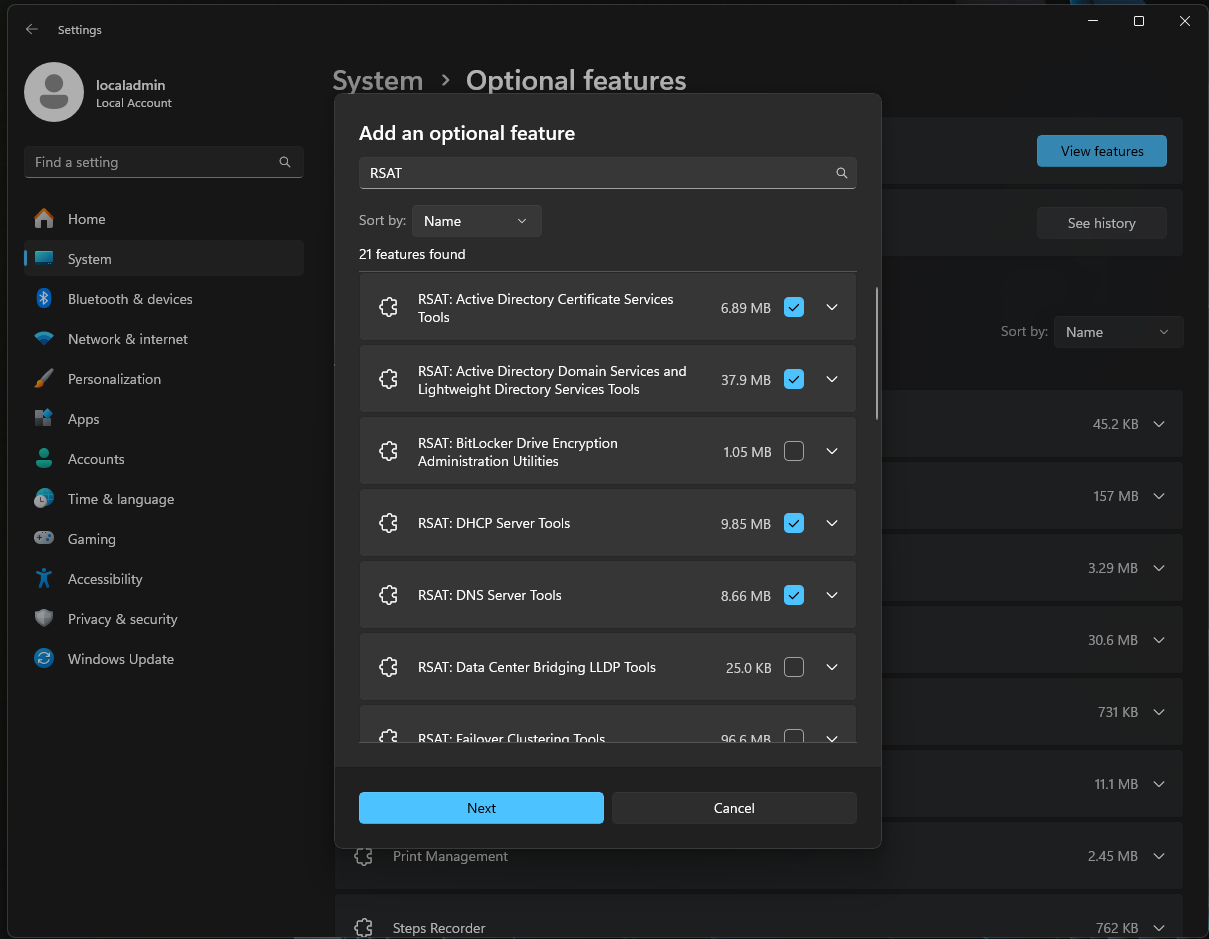Open the dialog's Sort by Name dropdown
This screenshot has height=939, width=1209.
tap(476, 221)
